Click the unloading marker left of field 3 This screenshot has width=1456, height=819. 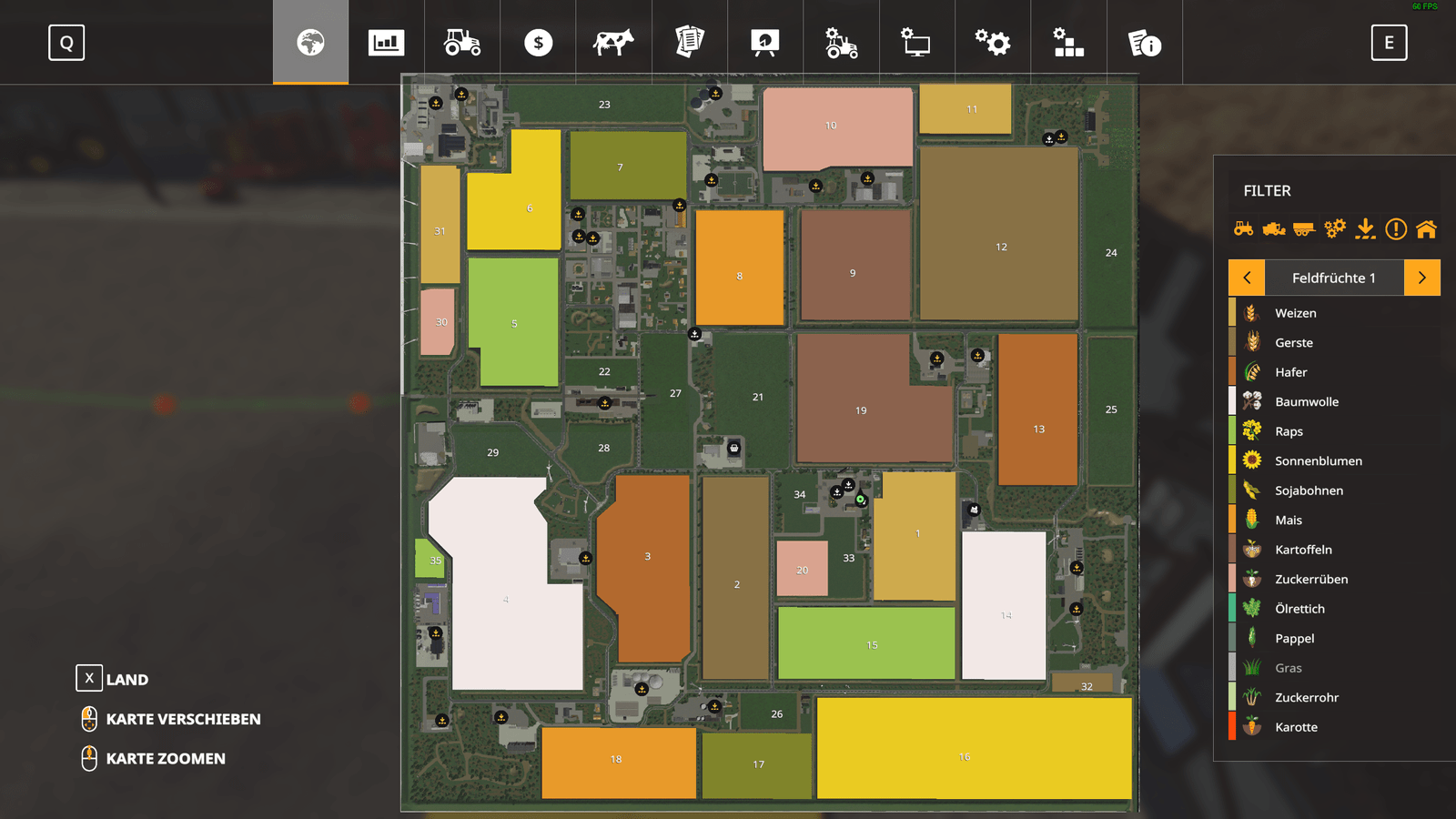[x=585, y=558]
